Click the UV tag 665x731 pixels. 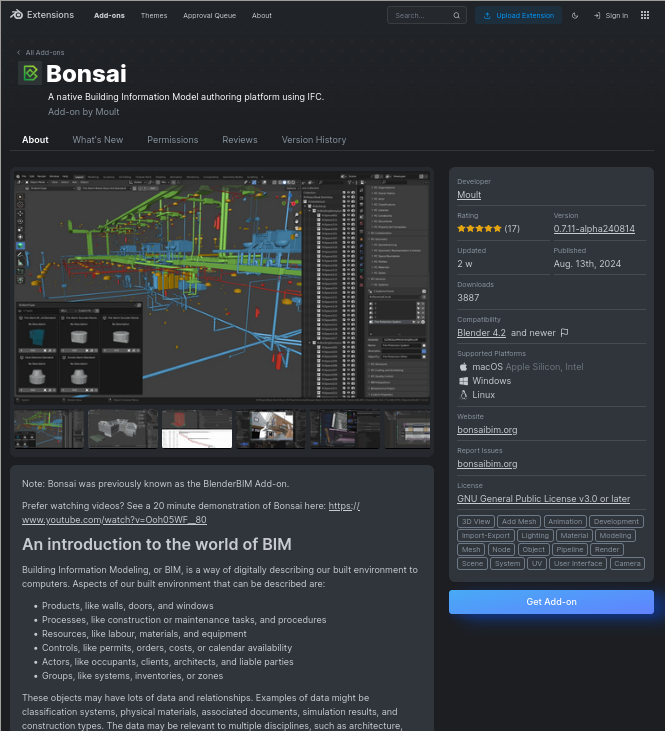click(537, 564)
